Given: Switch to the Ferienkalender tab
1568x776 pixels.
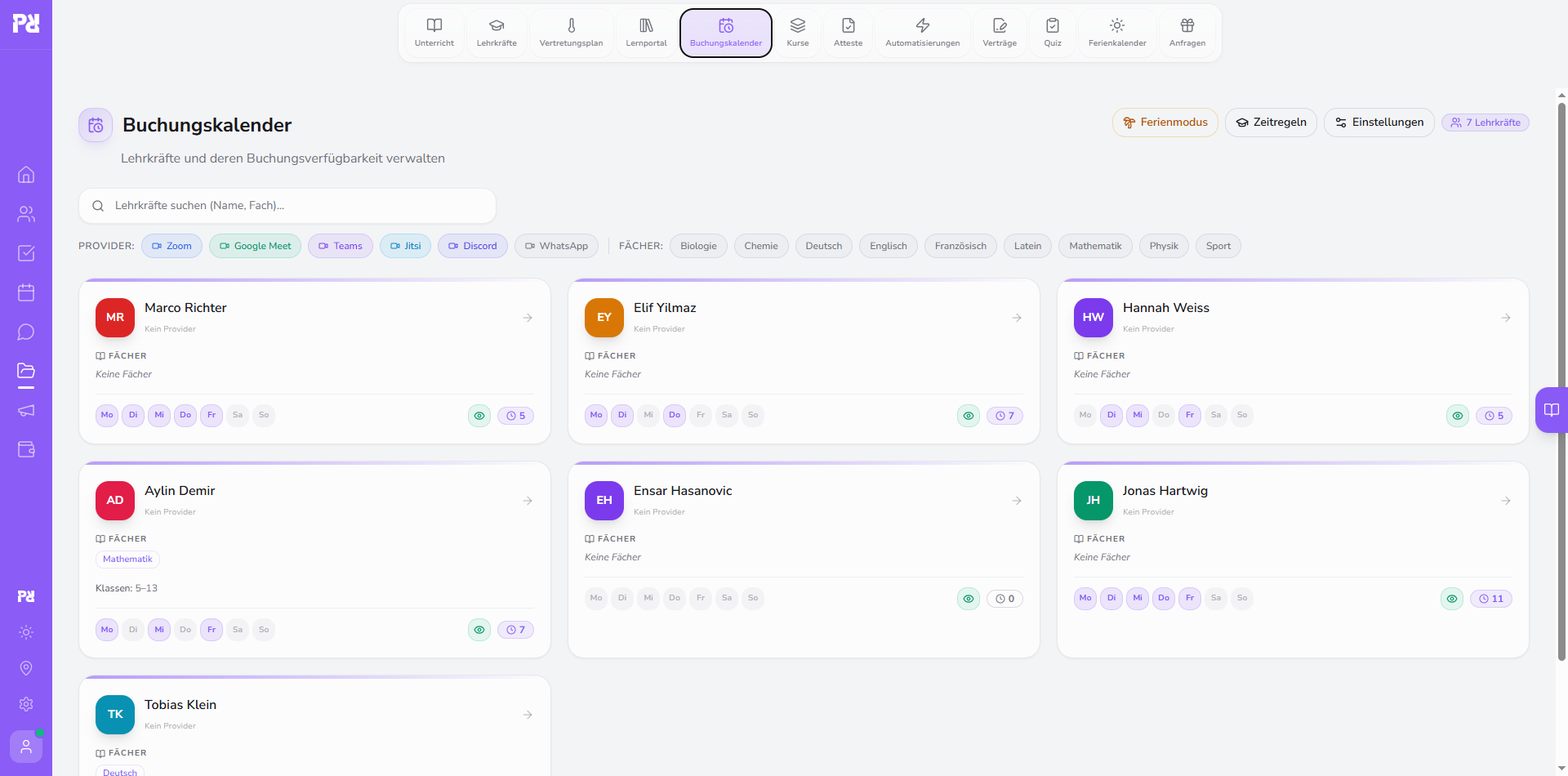Looking at the screenshot, I should pyautogui.click(x=1117, y=33).
